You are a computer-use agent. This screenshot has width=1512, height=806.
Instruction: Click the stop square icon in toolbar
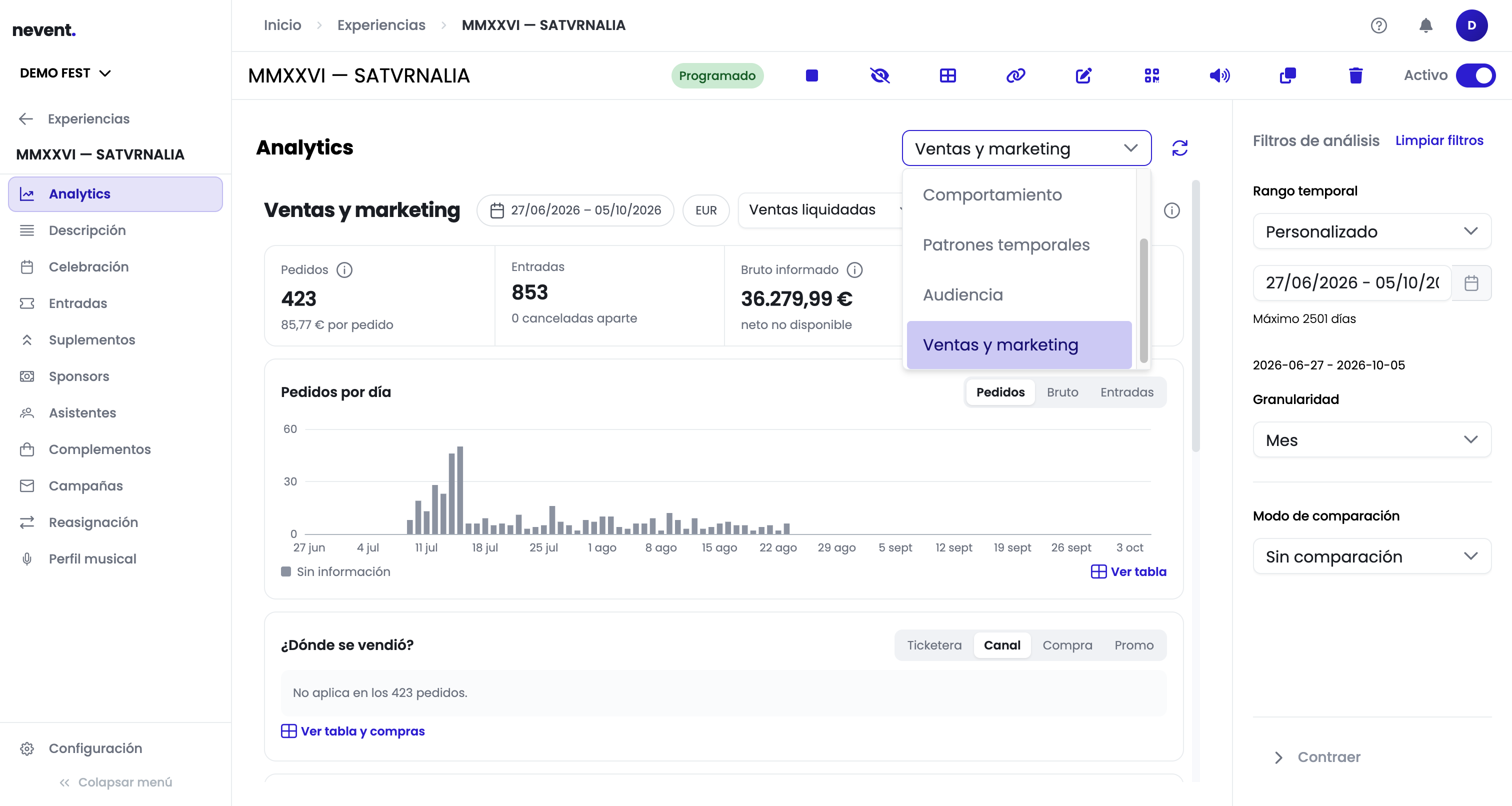812,75
